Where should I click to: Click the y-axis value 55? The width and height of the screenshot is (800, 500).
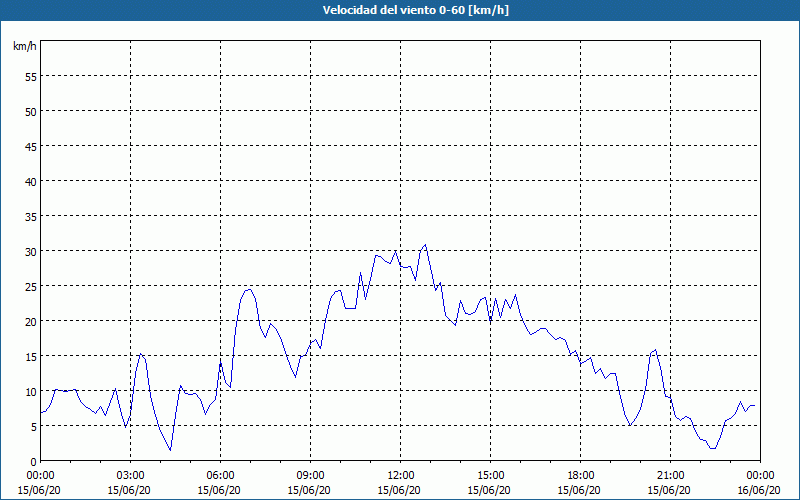click(31, 76)
